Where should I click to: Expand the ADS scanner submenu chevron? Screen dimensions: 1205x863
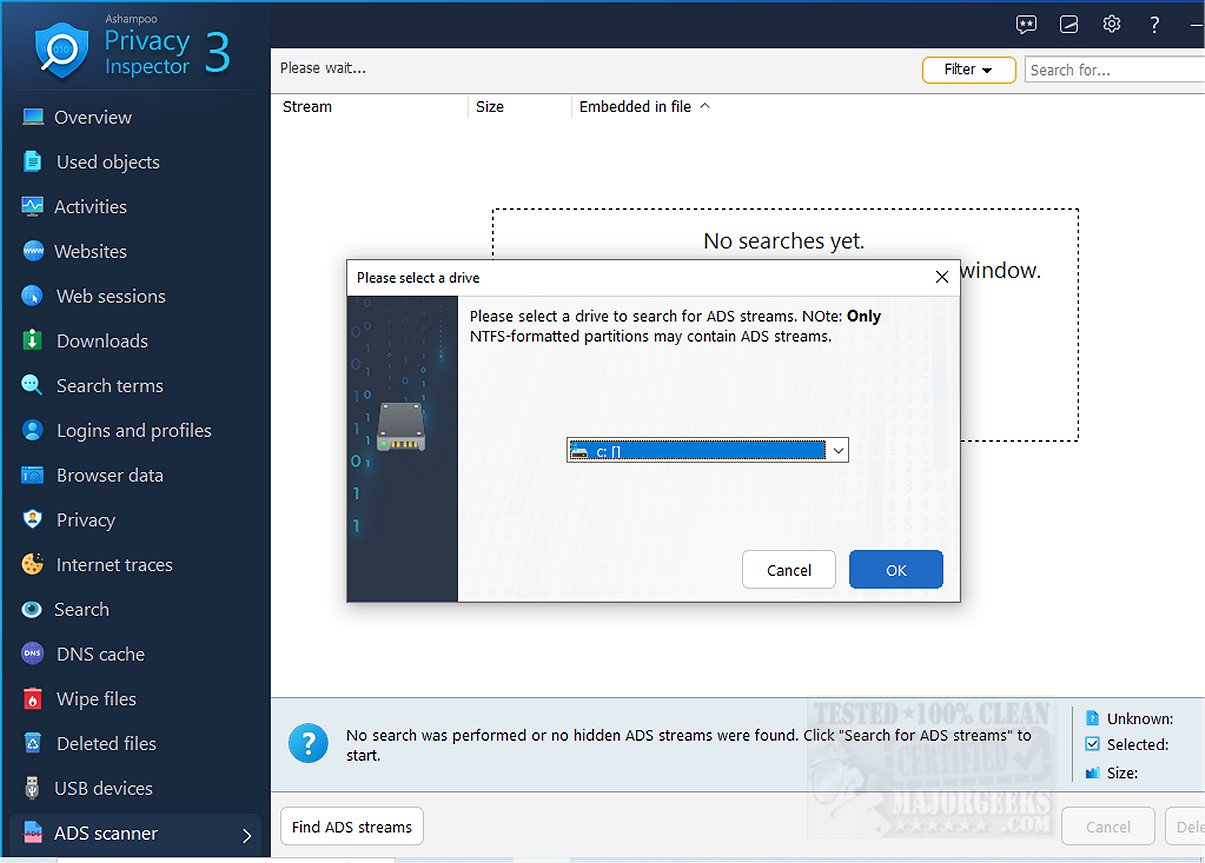click(246, 835)
